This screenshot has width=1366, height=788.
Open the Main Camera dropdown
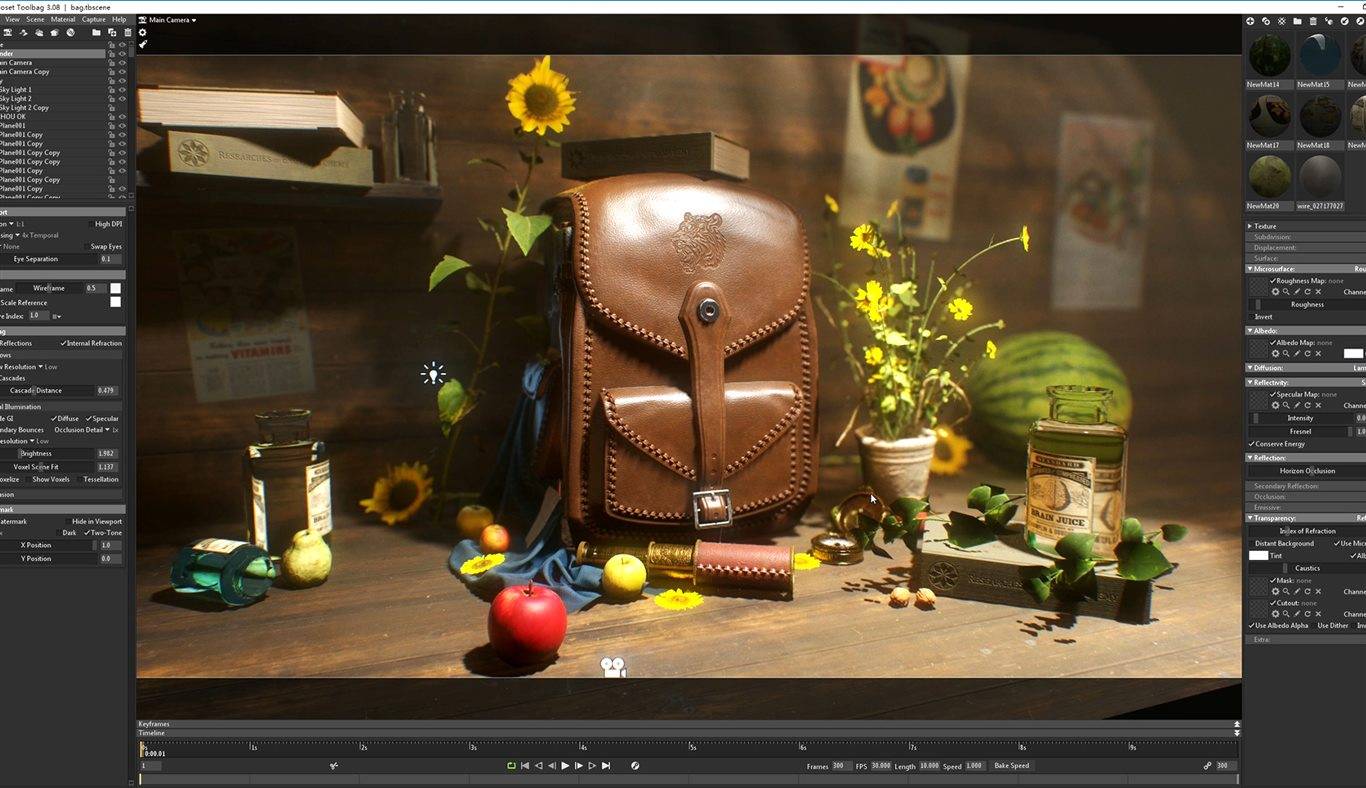[172, 20]
